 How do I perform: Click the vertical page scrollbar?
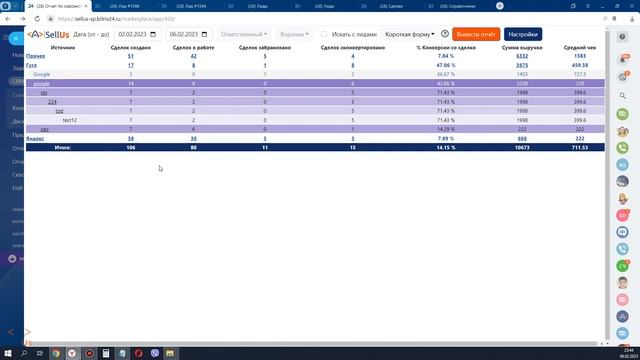coord(607,184)
